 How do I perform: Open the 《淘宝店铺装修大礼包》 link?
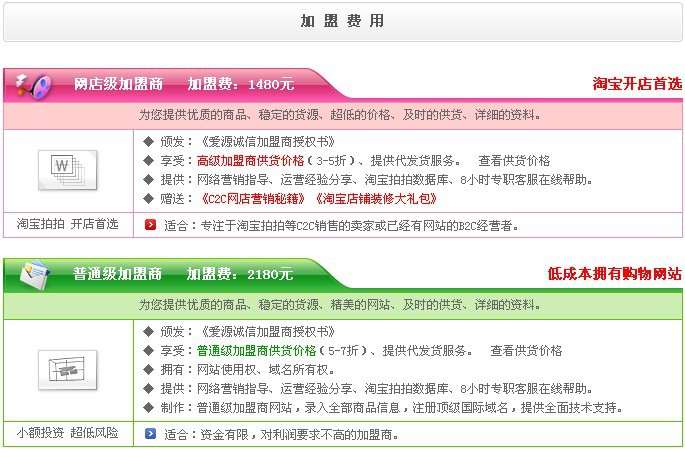click(x=369, y=198)
